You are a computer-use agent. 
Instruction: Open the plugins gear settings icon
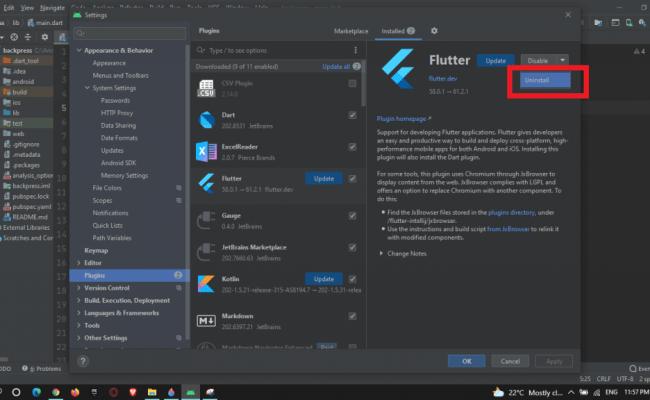434,31
